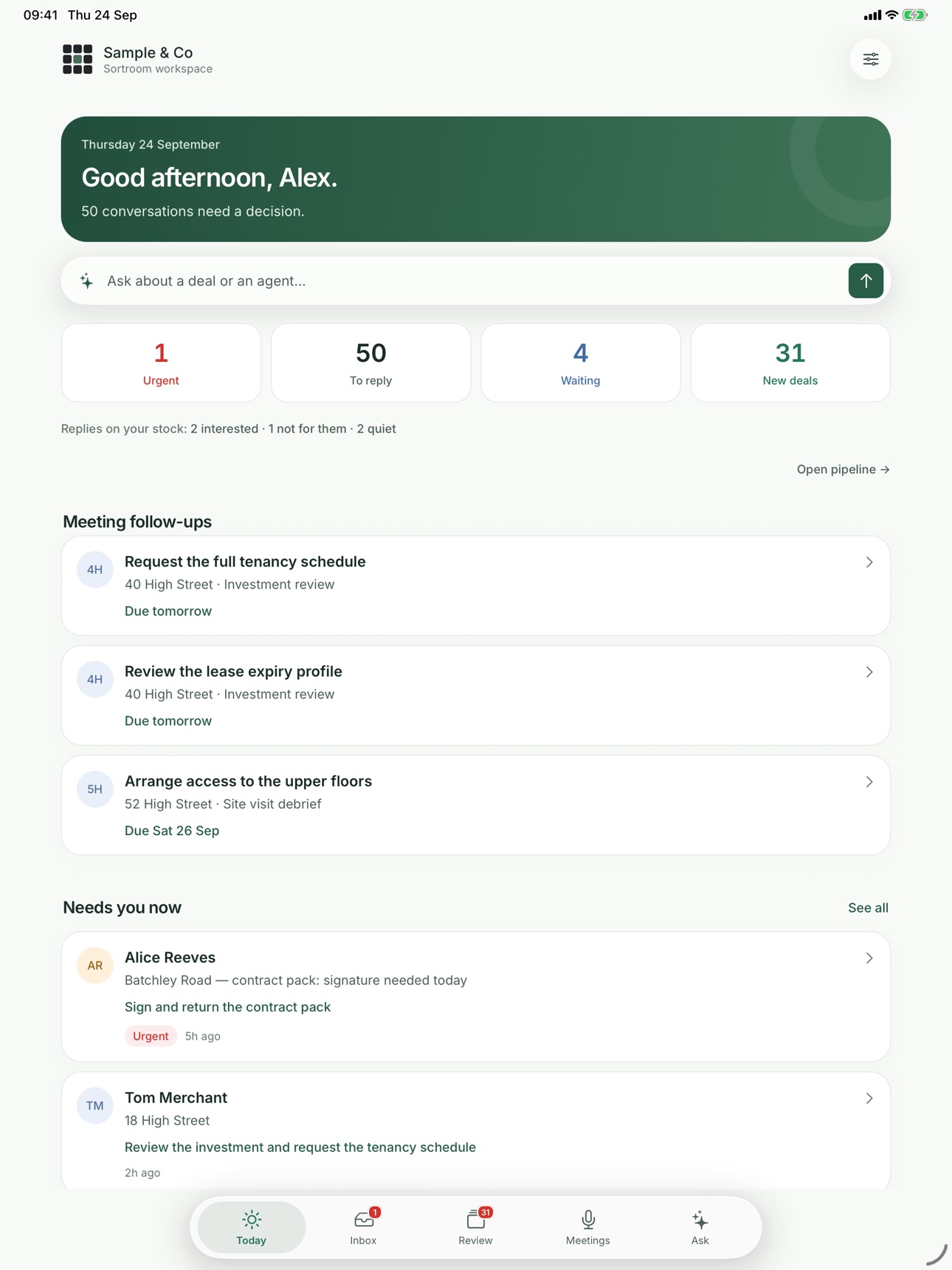Switch to the Today tab
The height and width of the screenshot is (1270, 952).
pyautogui.click(x=252, y=1228)
